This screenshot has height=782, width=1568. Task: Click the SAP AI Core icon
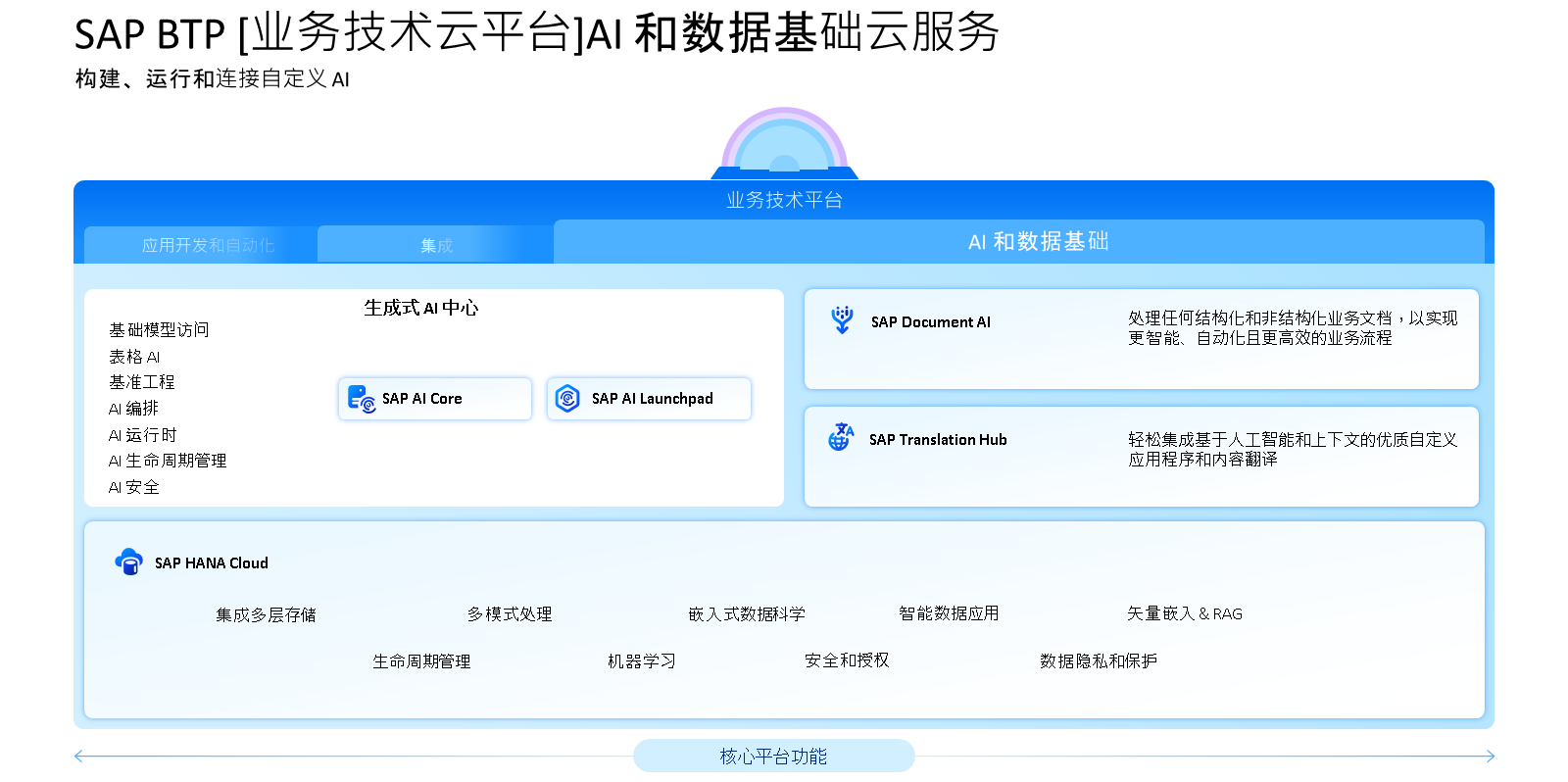[x=362, y=399]
